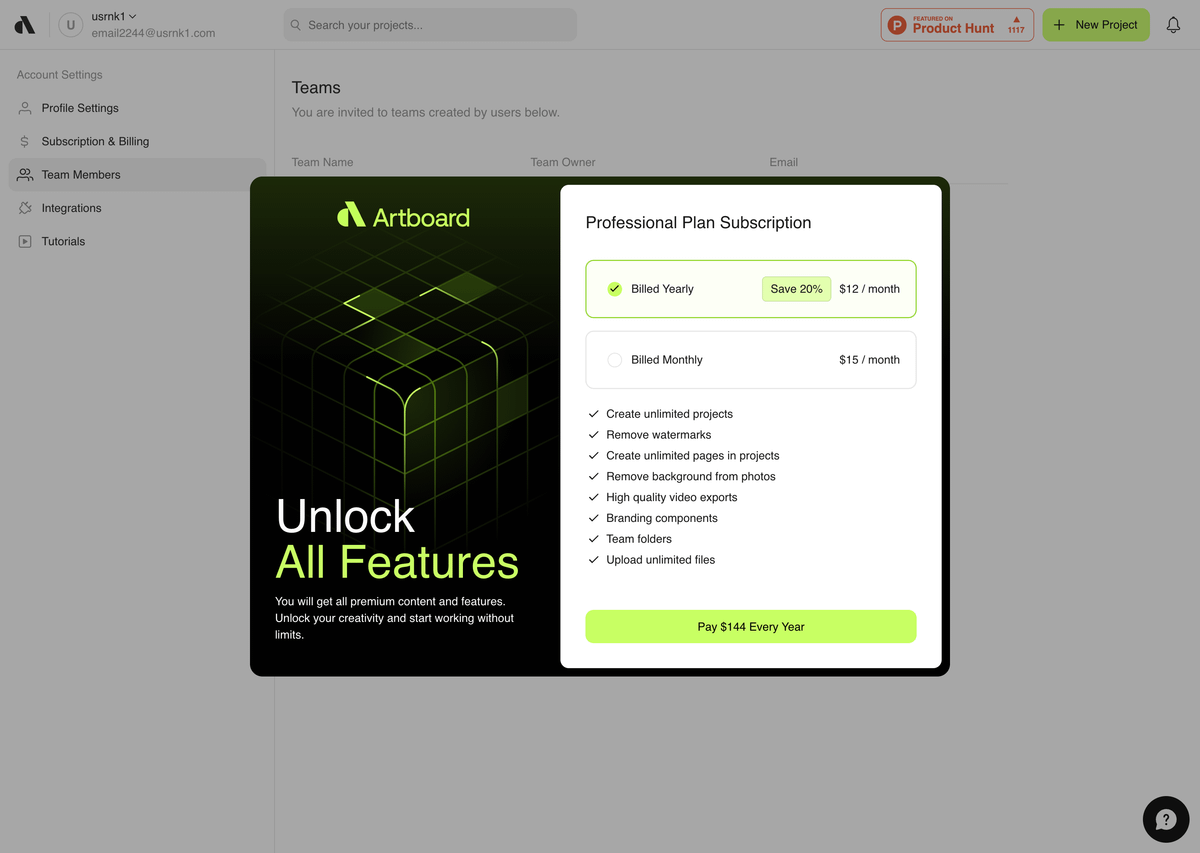The image size is (1200, 853).
Task: Expand the usrnk1 account dropdown chevron
Action: pyautogui.click(x=133, y=16)
